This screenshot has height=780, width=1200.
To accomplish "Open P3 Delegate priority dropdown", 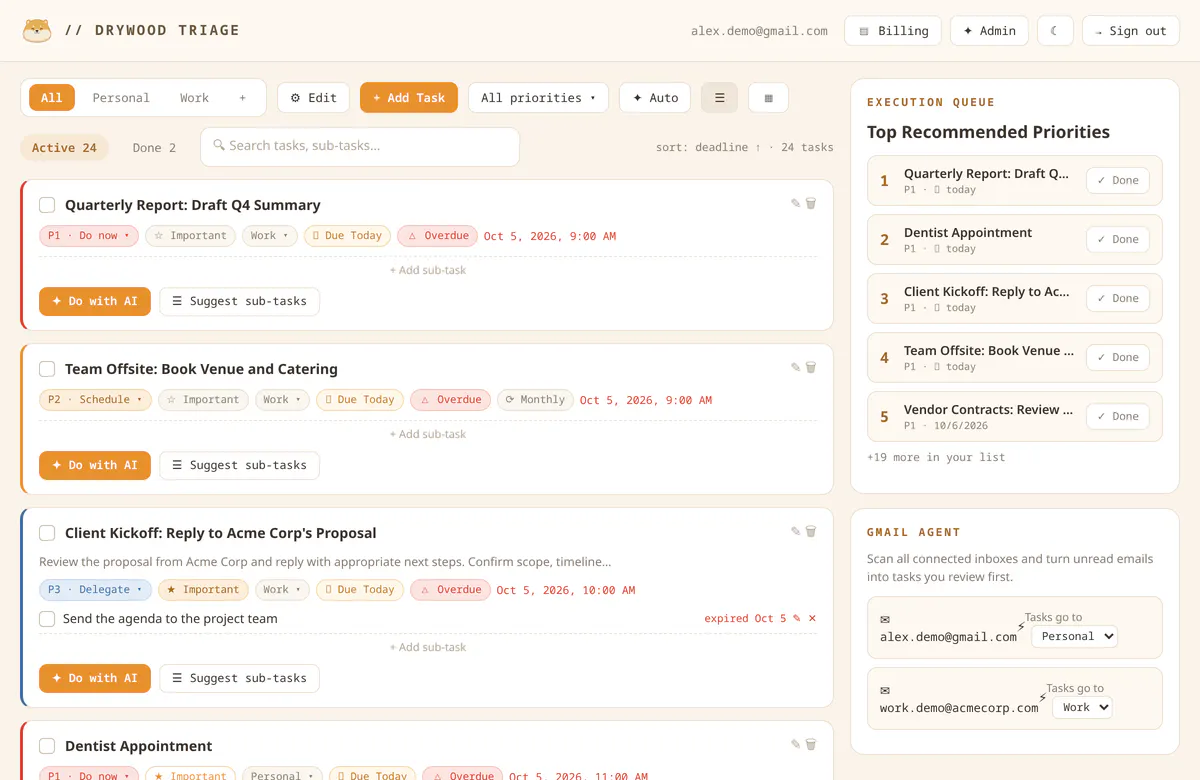I will click(x=95, y=590).
